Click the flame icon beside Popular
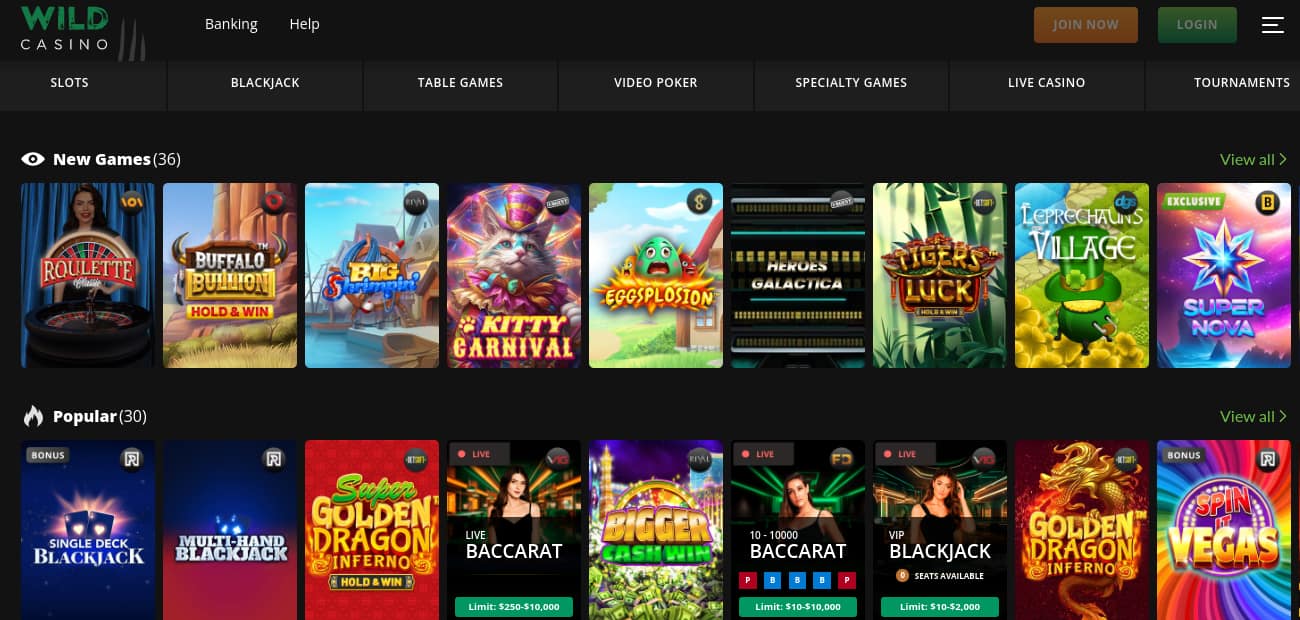Image resolution: width=1300 pixels, height=620 pixels. (x=33, y=416)
